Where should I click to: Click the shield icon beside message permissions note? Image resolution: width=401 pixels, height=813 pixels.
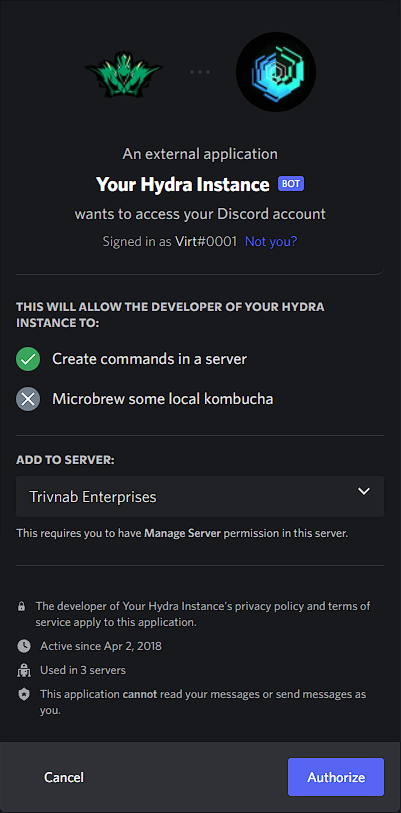click(23, 695)
